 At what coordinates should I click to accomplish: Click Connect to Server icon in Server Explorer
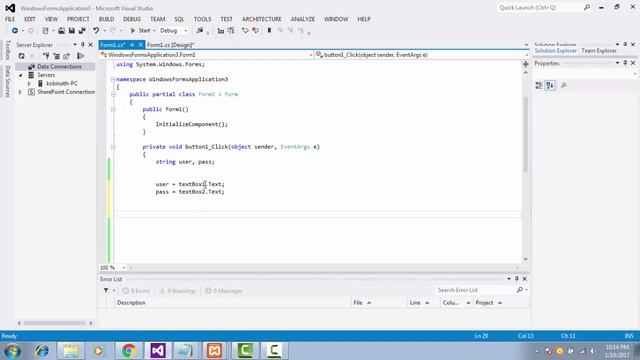pyautogui.click(x=56, y=56)
